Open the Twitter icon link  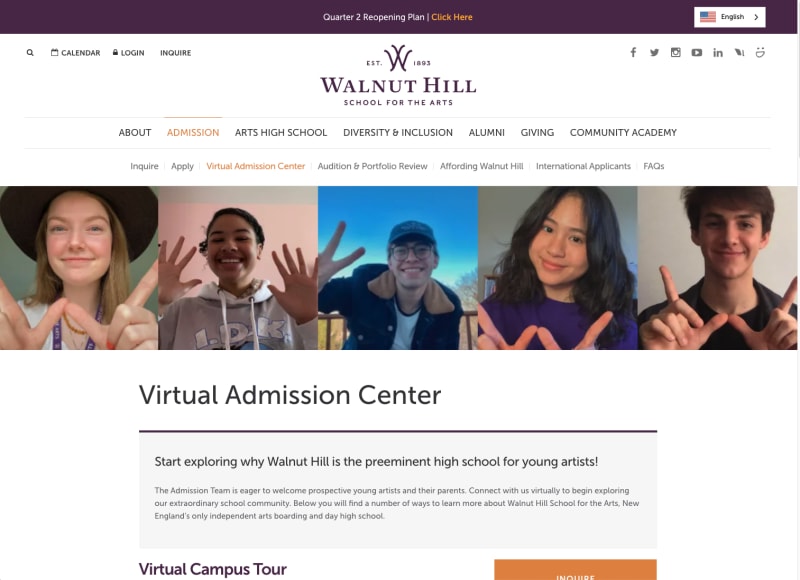(x=654, y=52)
